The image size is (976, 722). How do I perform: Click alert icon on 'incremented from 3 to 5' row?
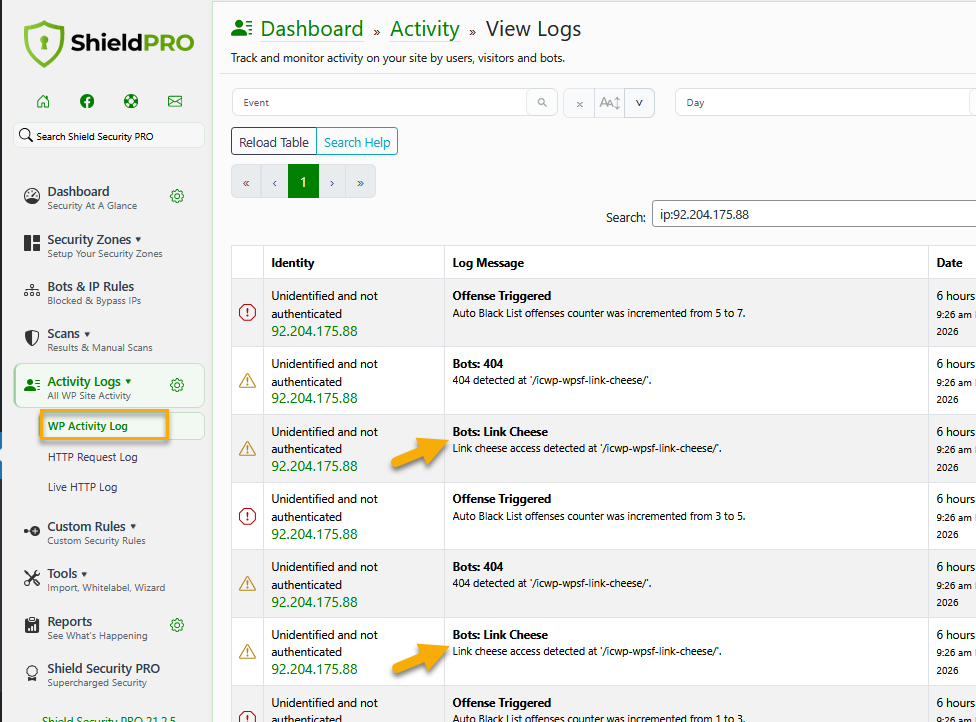click(x=247, y=516)
